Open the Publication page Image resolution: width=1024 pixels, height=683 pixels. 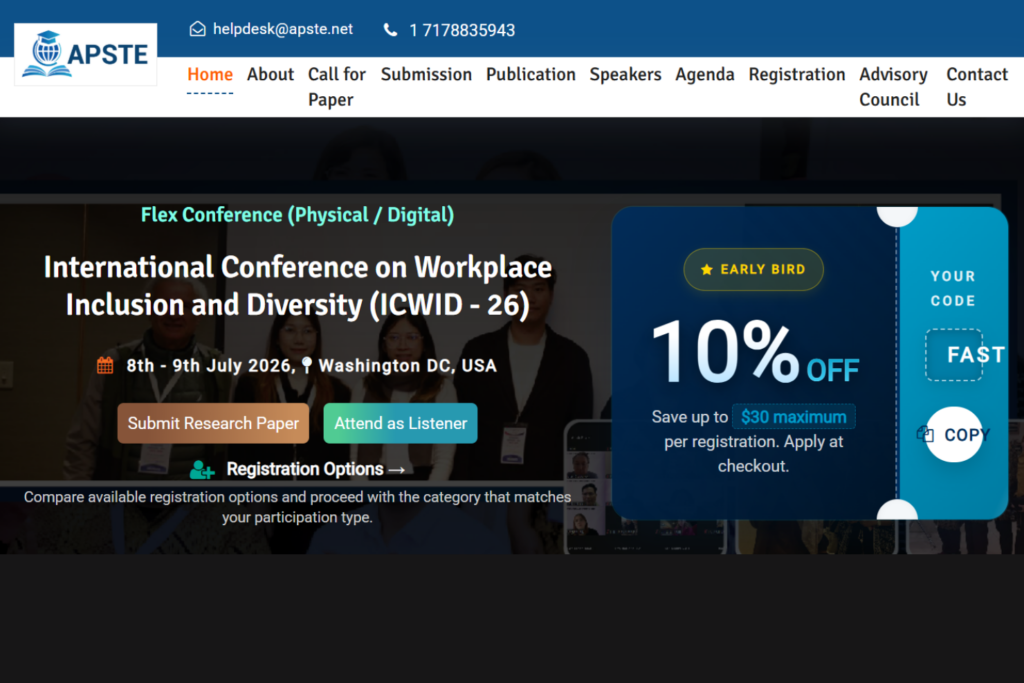530,74
